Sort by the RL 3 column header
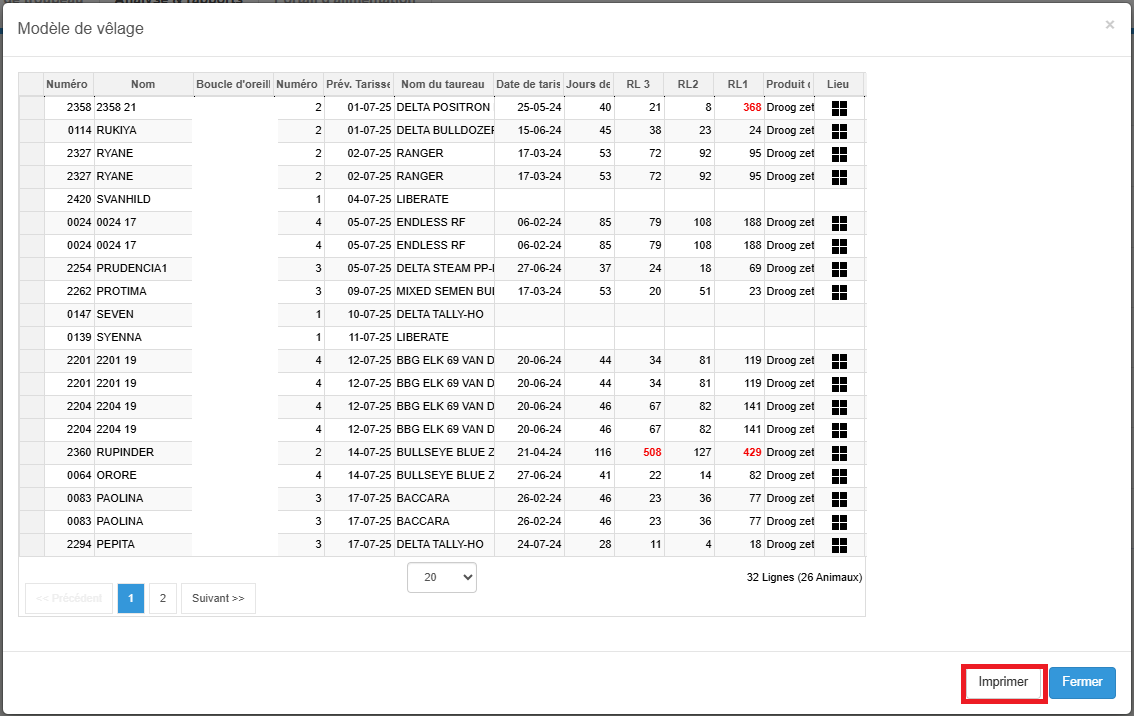The image size is (1134, 716). (x=639, y=84)
